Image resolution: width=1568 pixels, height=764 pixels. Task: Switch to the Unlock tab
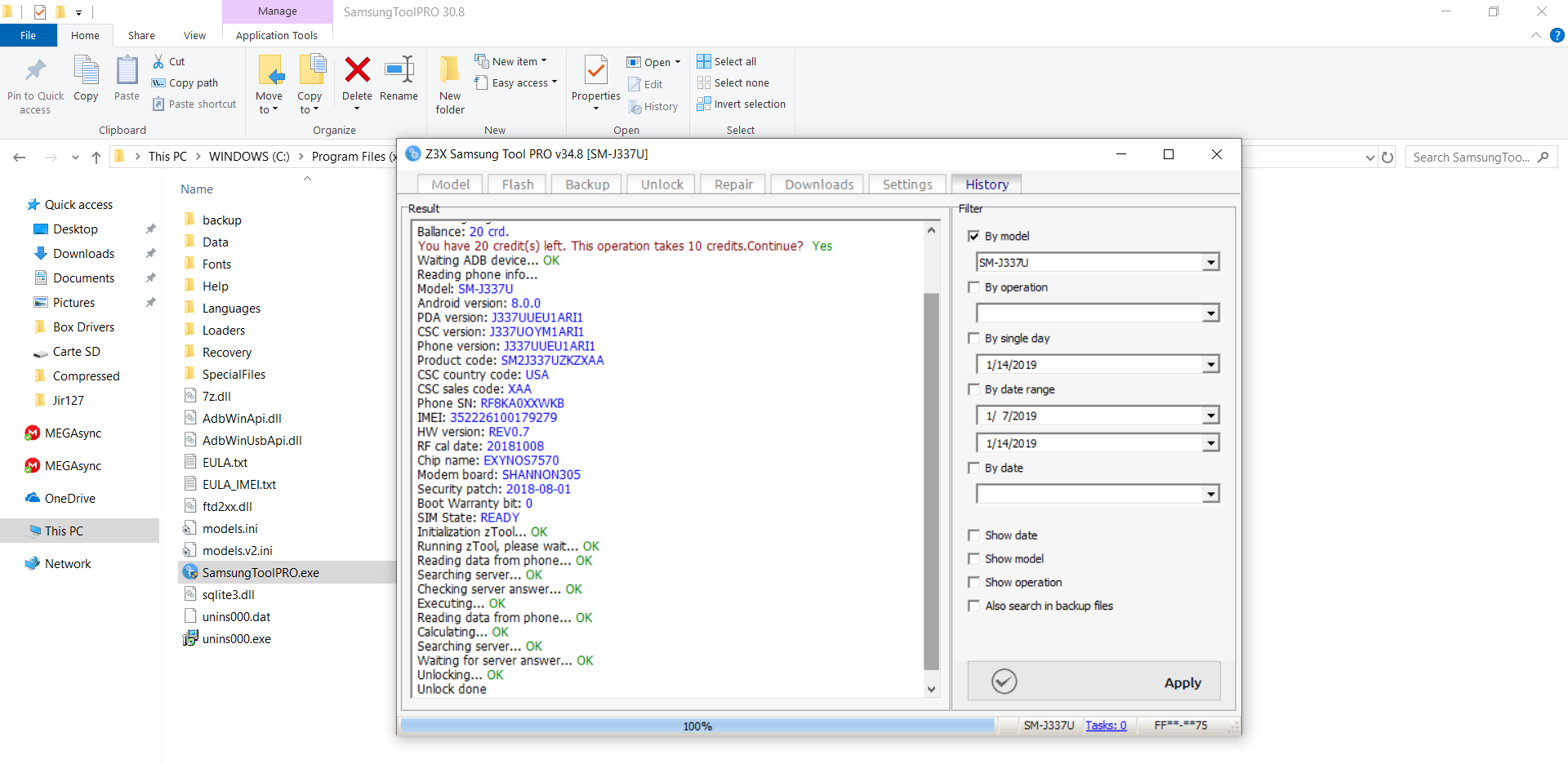point(661,184)
